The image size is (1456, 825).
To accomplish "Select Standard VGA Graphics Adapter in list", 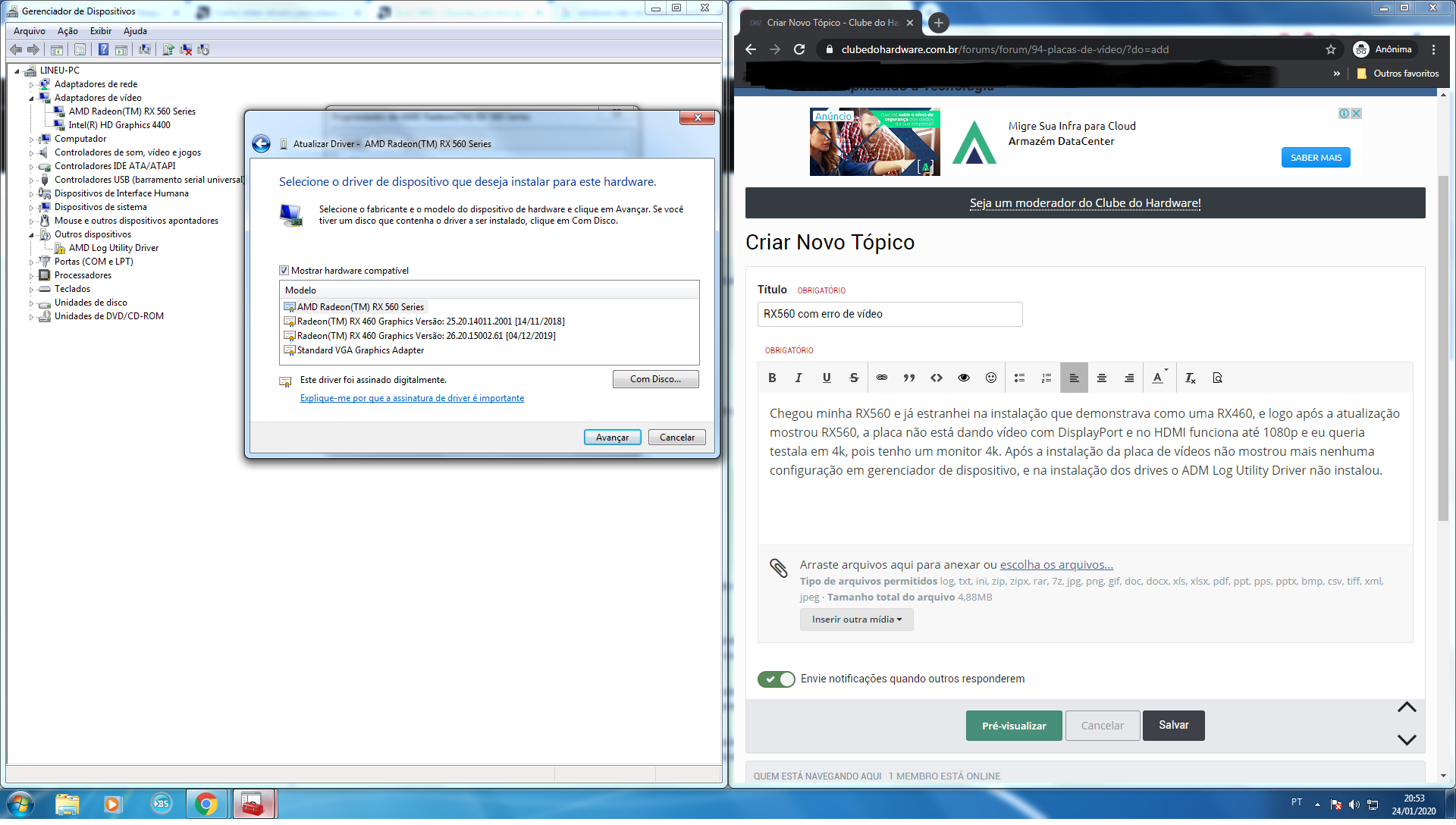I will (360, 350).
